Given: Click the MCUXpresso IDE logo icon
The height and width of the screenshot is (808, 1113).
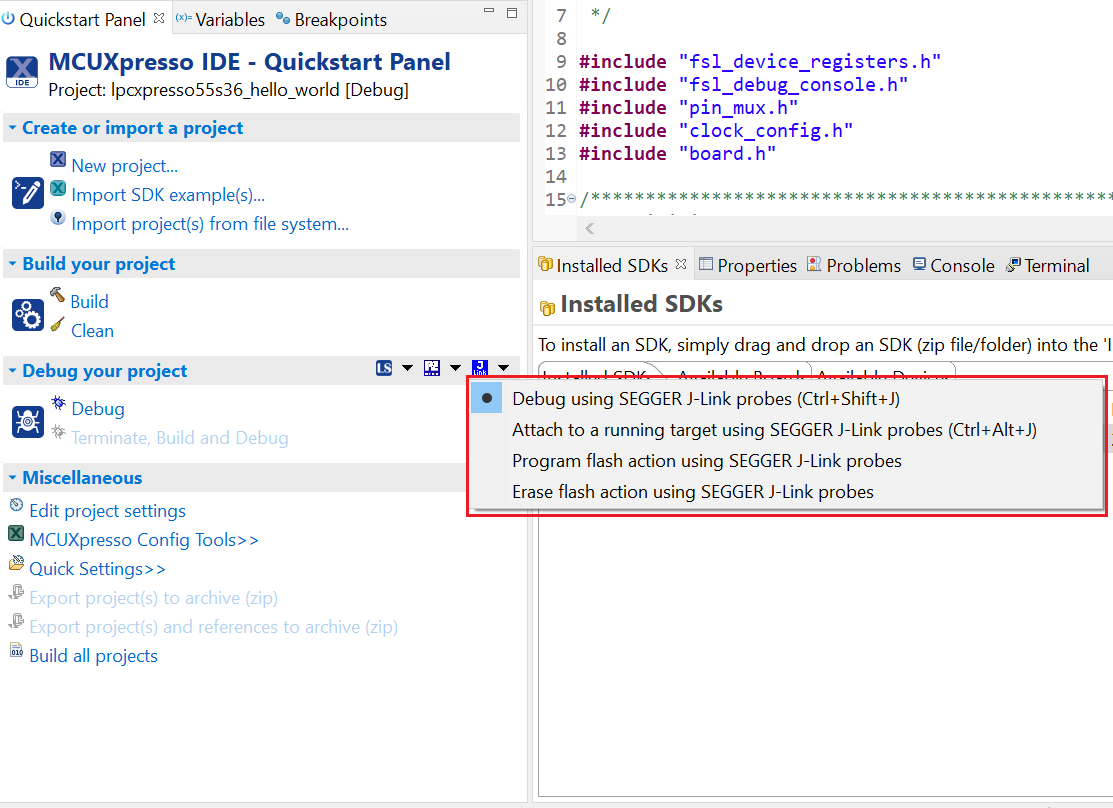Looking at the screenshot, I should tap(22, 72).
